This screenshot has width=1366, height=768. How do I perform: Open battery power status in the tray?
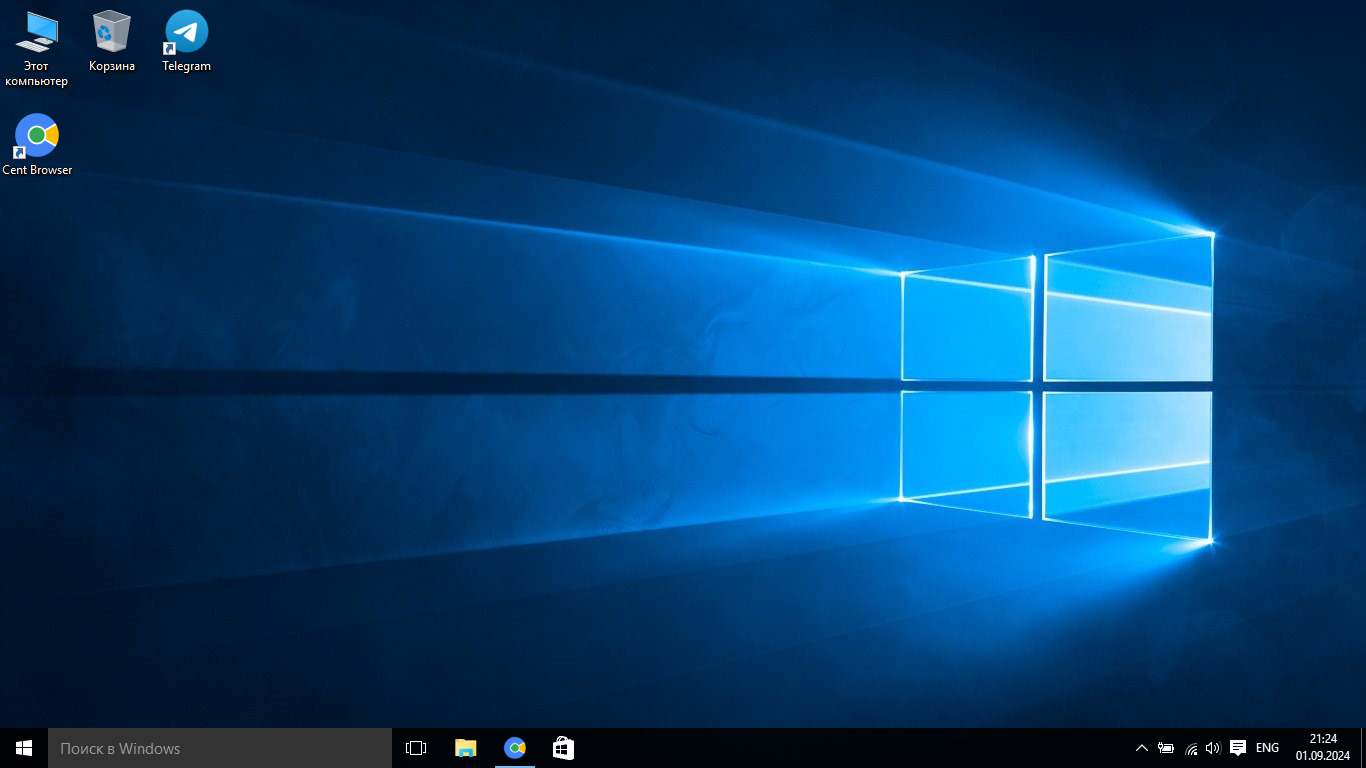(1166, 748)
